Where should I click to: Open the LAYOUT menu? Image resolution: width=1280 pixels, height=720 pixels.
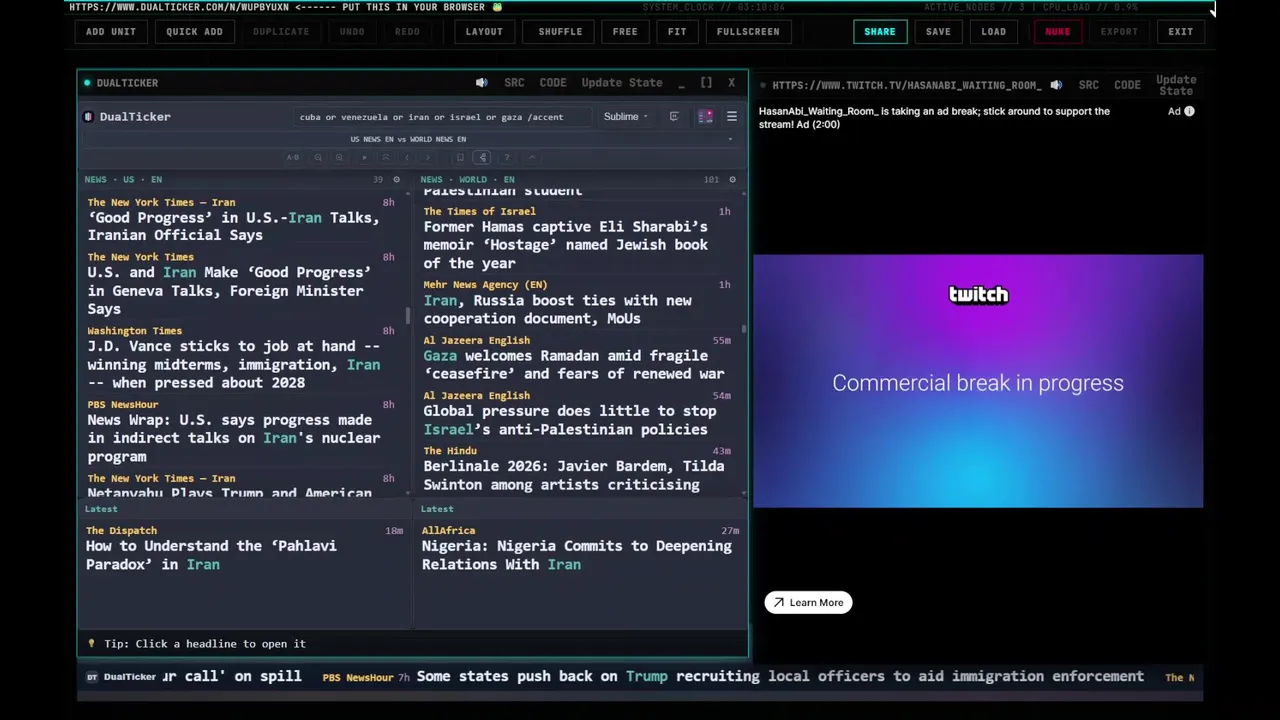point(484,31)
